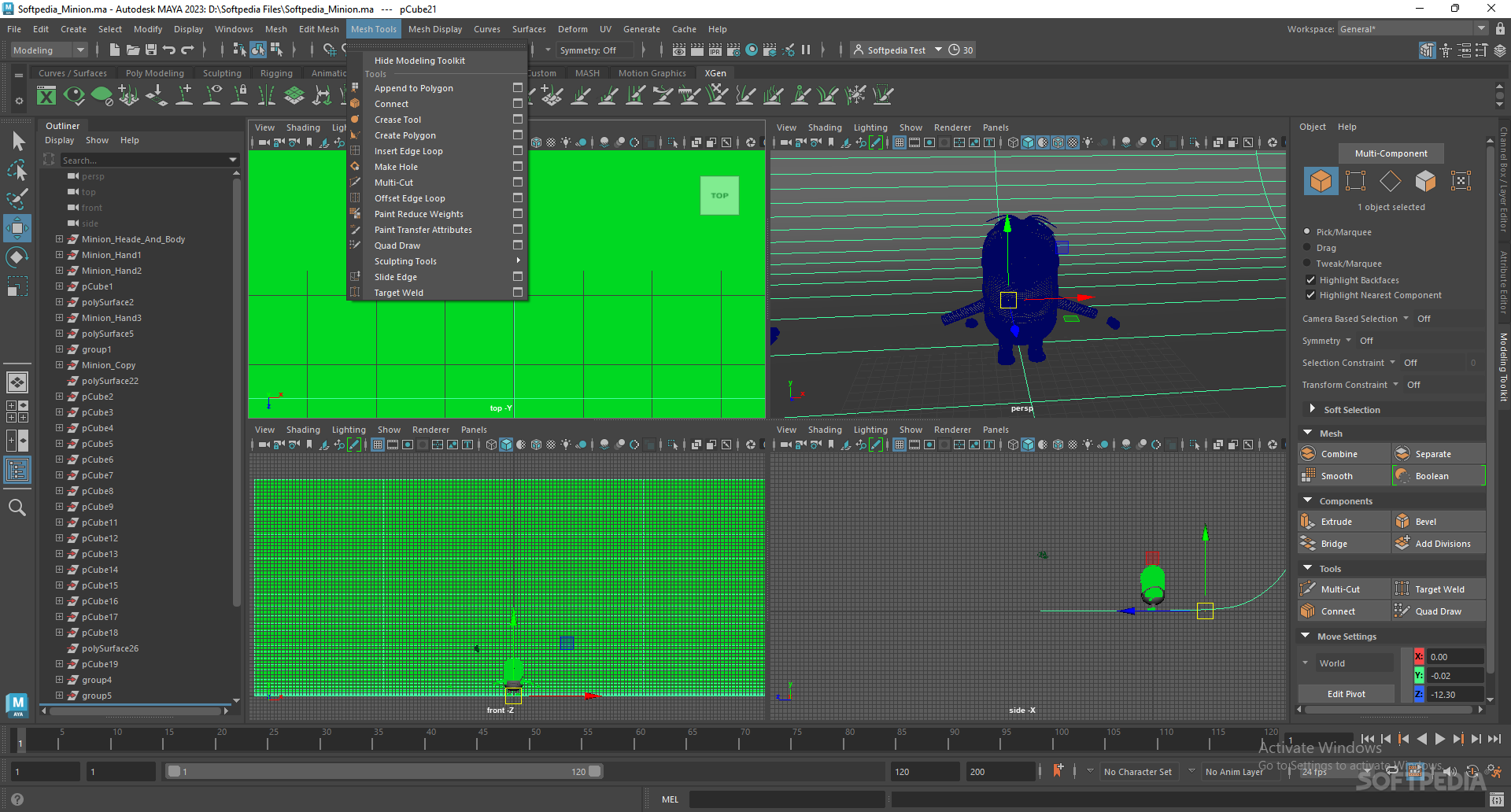Open Camera Based Selection dropdown
The height and width of the screenshot is (812, 1511).
click(x=1406, y=319)
